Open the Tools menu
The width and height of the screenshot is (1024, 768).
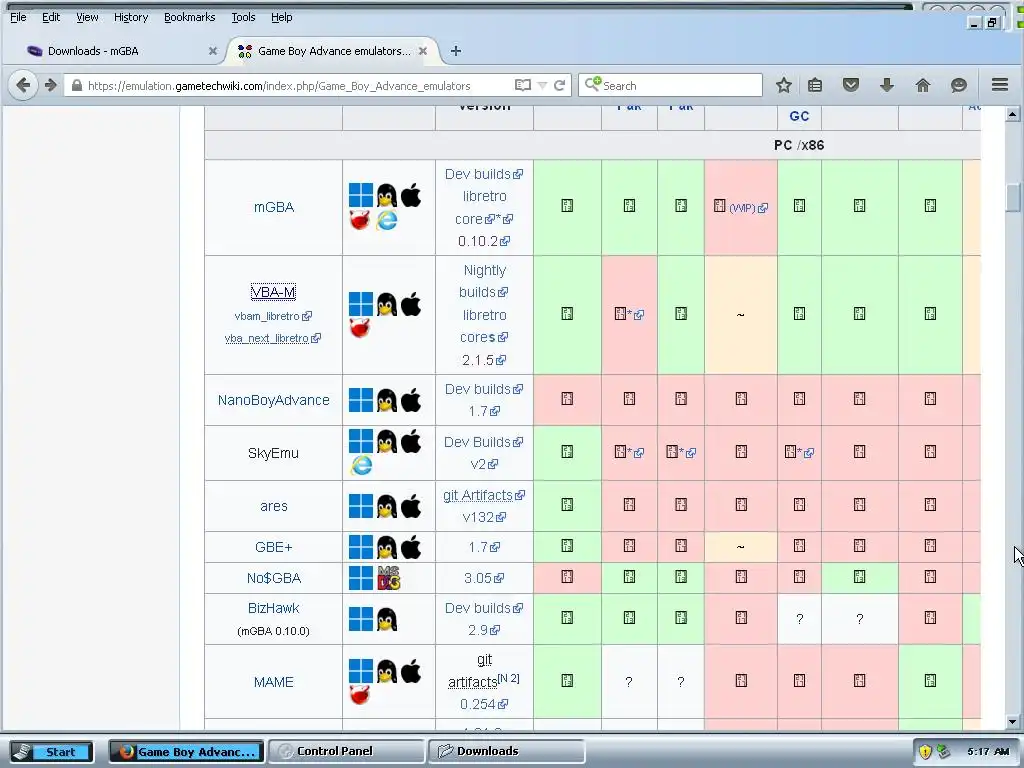click(x=243, y=18)
